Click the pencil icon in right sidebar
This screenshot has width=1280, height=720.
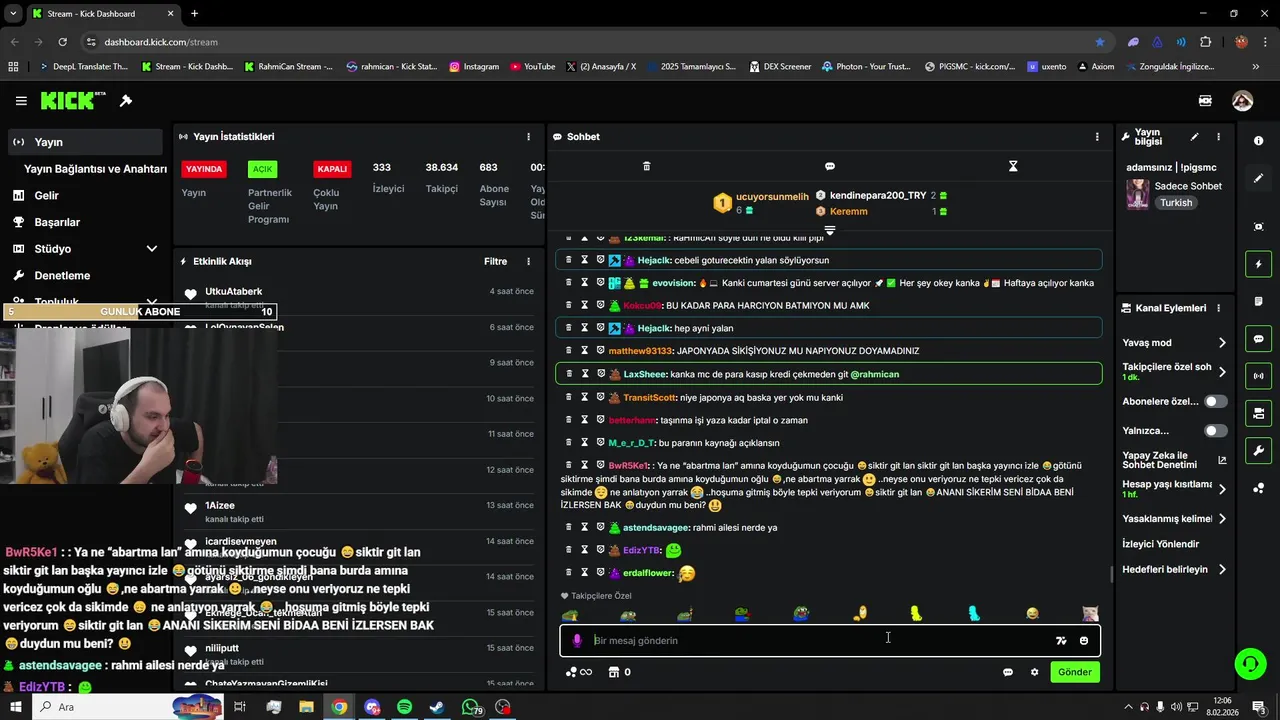click(1258, 178)
